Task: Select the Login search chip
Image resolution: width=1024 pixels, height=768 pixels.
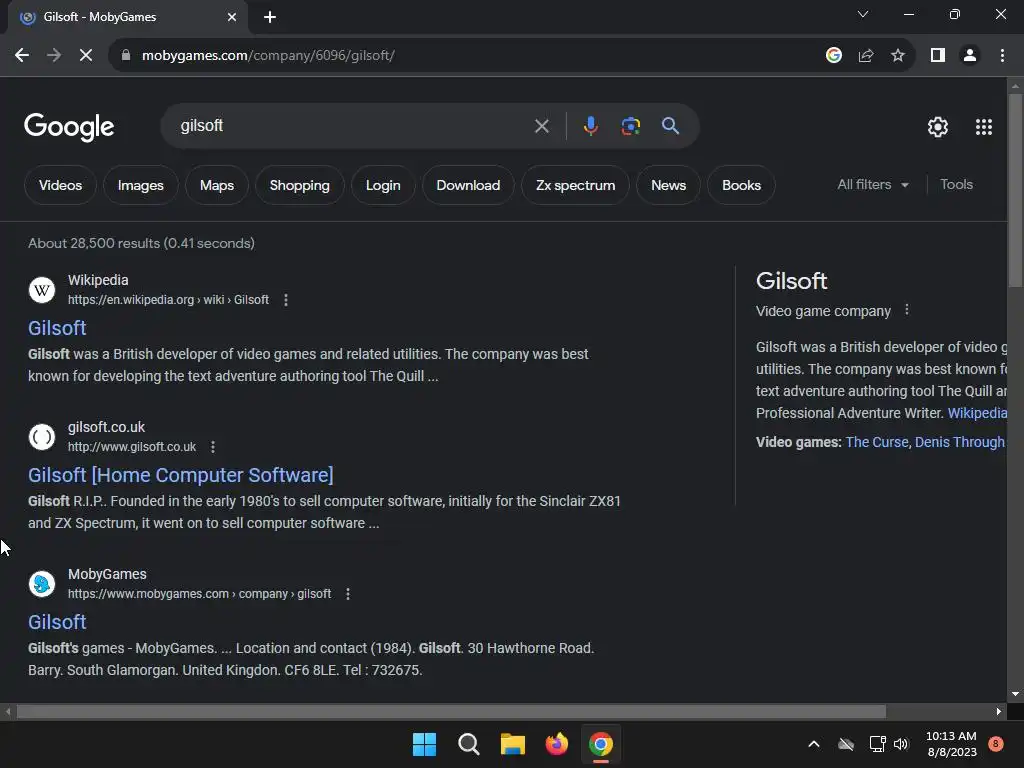Action: 383,185
